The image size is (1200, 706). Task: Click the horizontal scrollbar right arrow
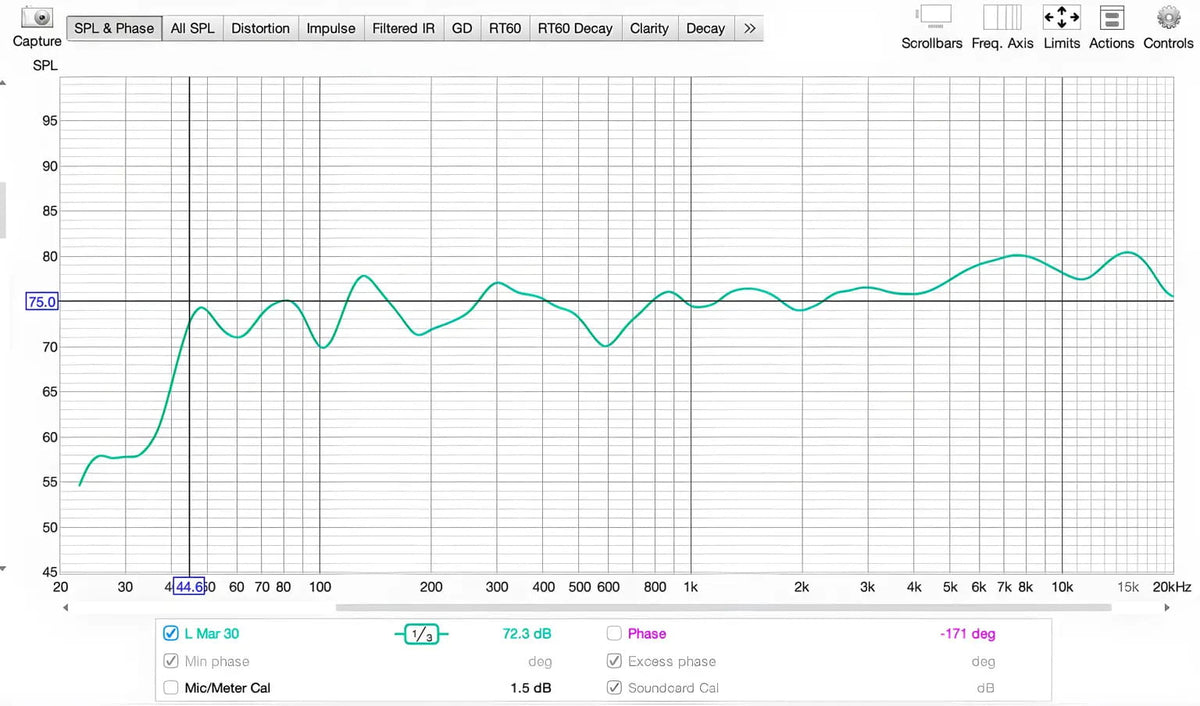(x=1167, y=607)
